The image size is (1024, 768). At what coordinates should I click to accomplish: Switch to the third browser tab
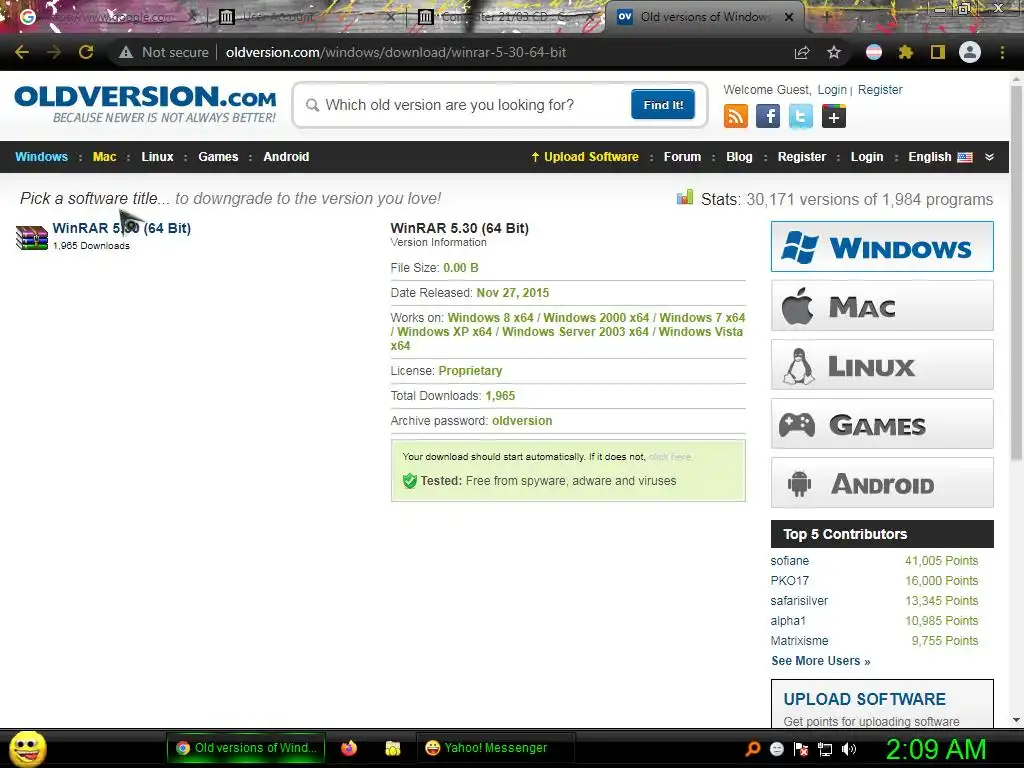pos(506,17)
